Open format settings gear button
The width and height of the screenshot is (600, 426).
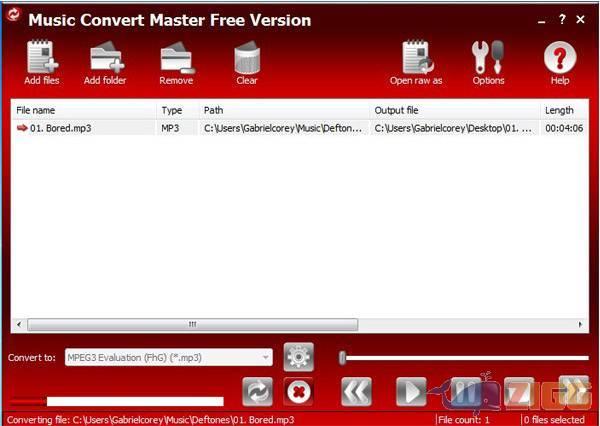click(298, 357)
